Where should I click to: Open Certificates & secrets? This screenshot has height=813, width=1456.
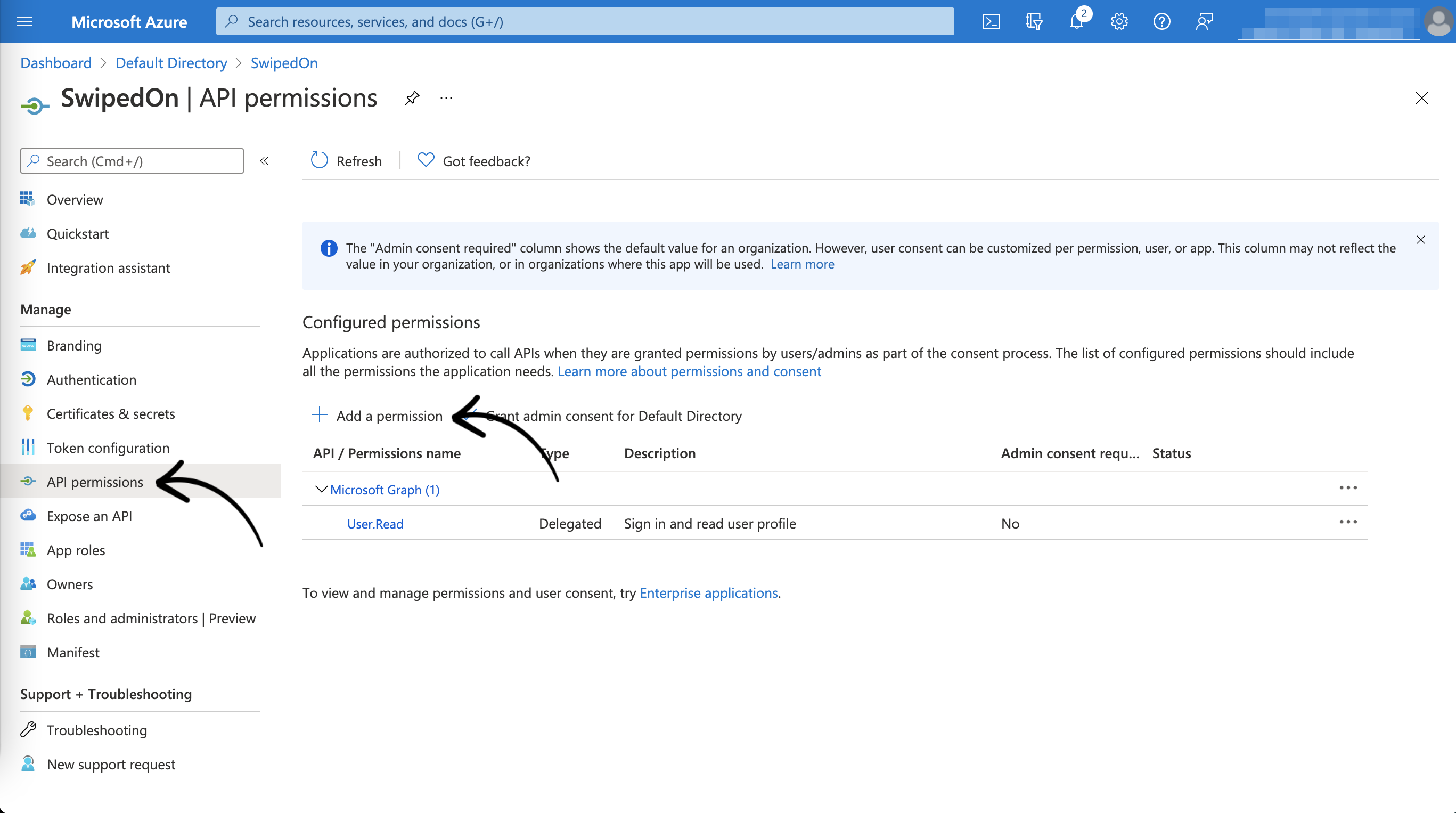111,414
